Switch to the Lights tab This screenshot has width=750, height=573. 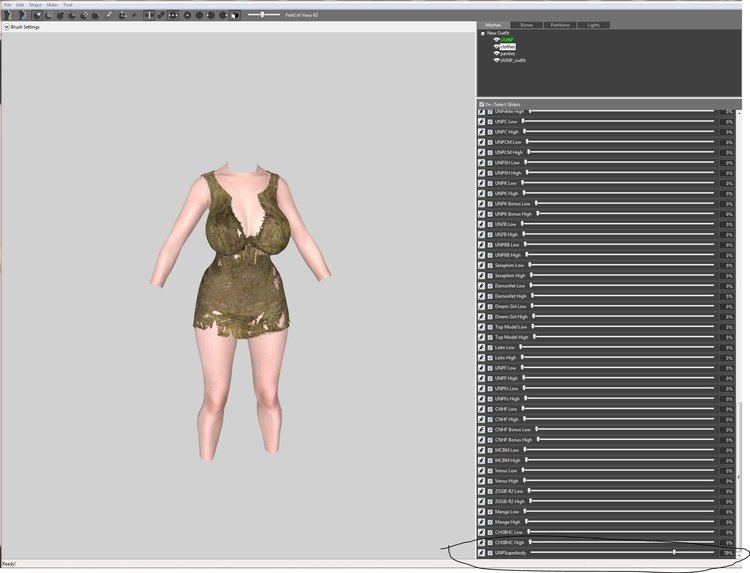(594, 25)
